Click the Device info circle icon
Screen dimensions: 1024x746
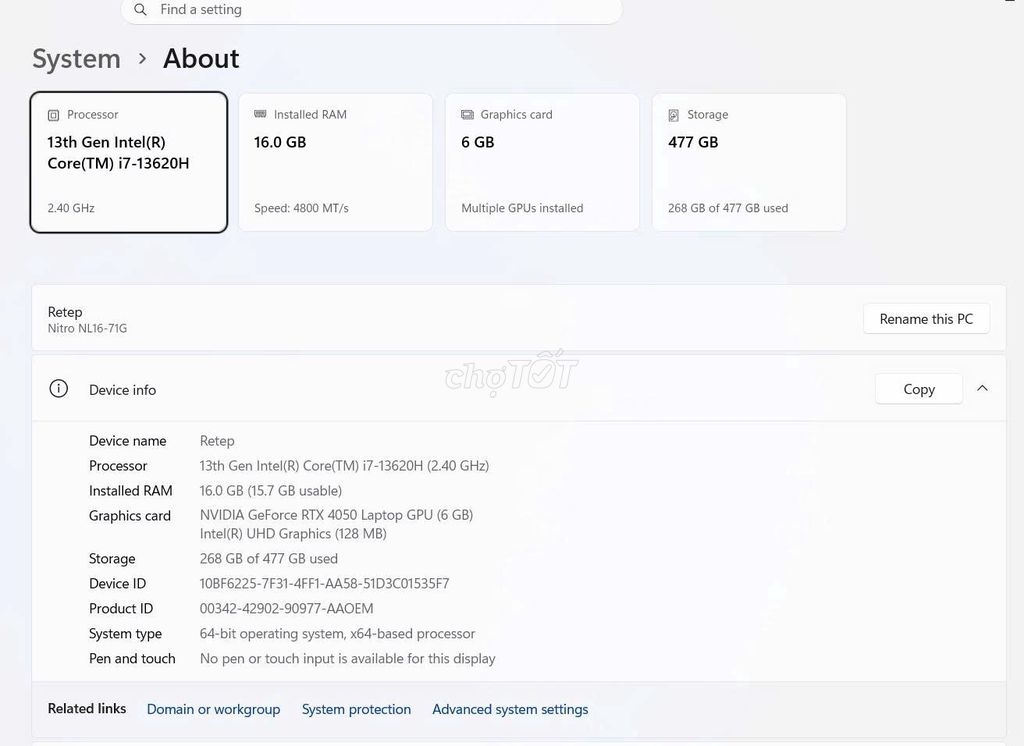[x=59, y=389]
